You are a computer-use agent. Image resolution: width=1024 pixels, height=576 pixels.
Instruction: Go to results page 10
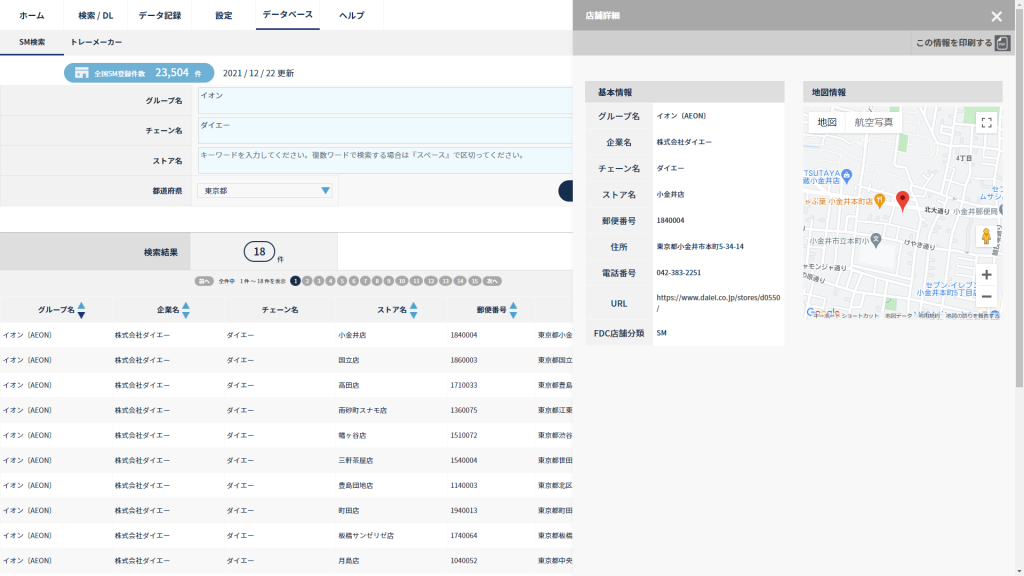click(402, 281)
